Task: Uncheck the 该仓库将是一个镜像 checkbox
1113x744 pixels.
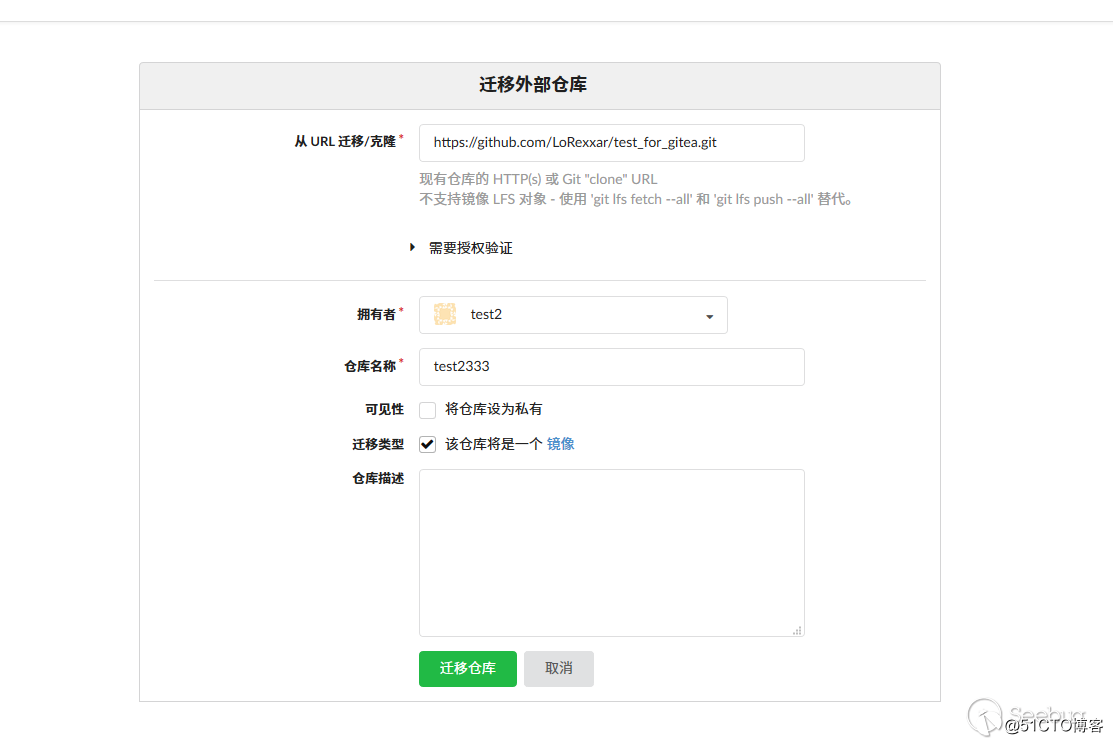Action: click(x=427, y=444)
